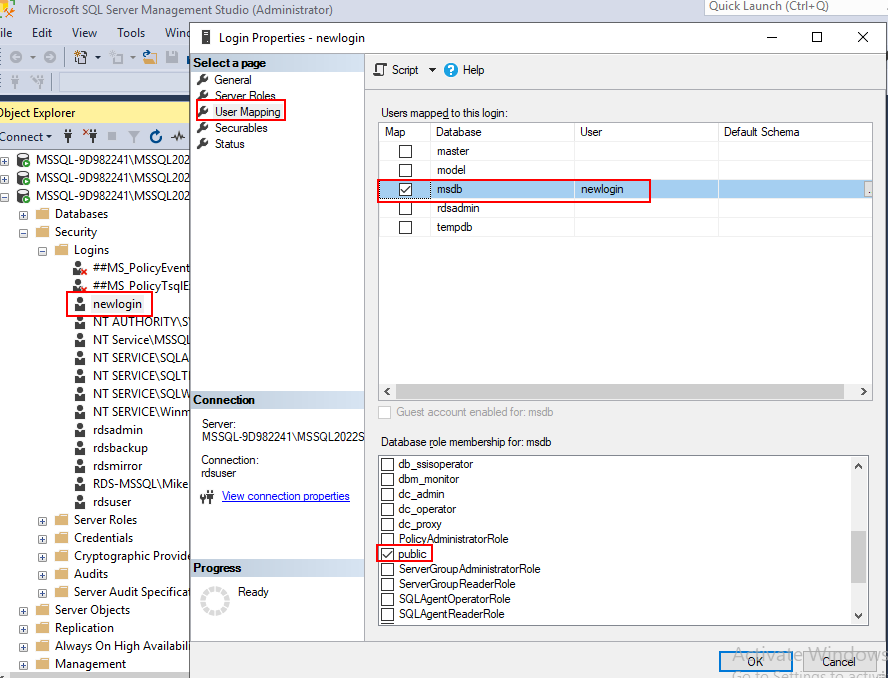888x678 pixels.
Task: Uncheck the msdb database Map checkbox
Action: point(405,189)
